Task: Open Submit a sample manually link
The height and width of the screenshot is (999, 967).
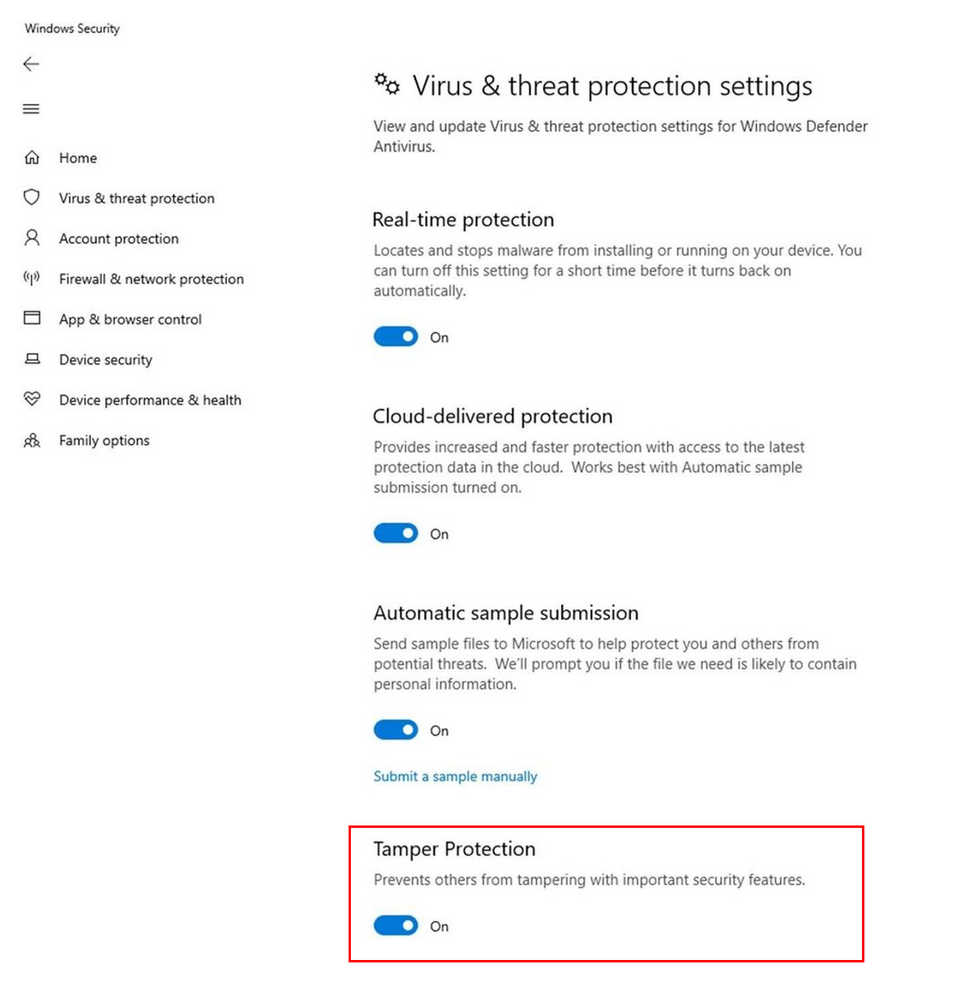Action: [x=455, y=776]
